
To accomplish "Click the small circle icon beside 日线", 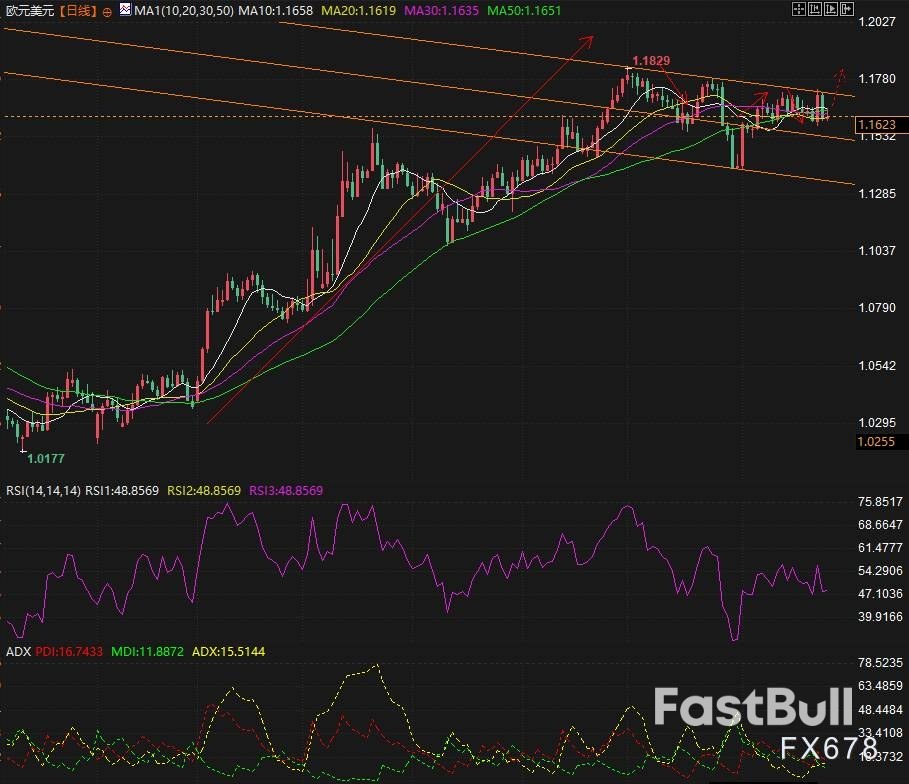I will (x=107, y=12).
